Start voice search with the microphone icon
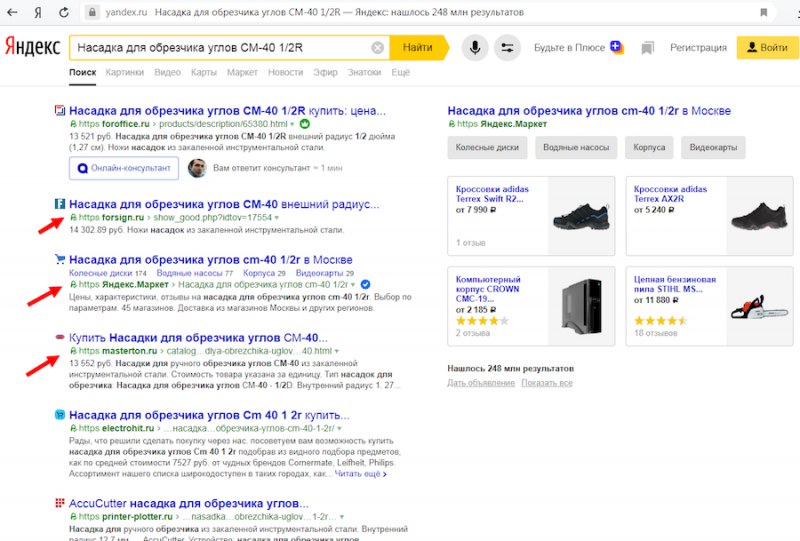Viewport: 800px width, 541px height. point(475,47)
